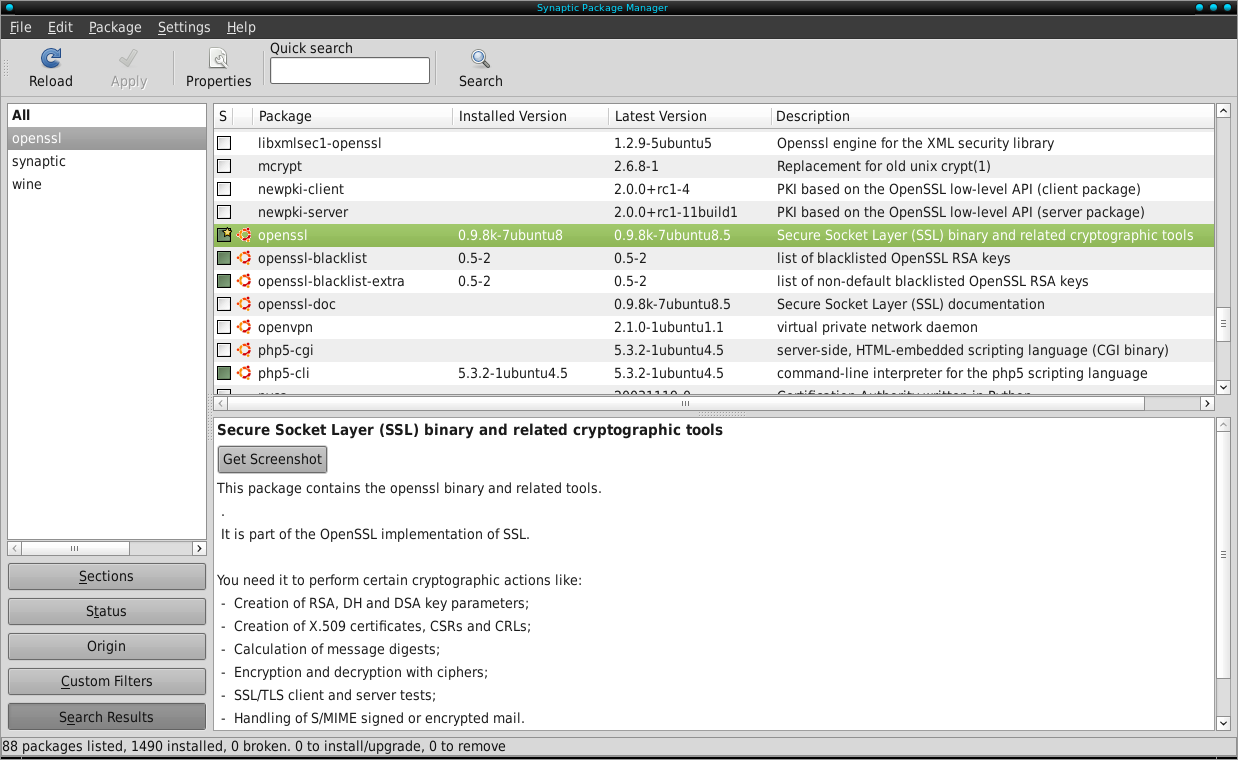This screenshot has height=760, width=1238.
Task: Sort by Latest Version column header
Action: click(x=690, y=116)
